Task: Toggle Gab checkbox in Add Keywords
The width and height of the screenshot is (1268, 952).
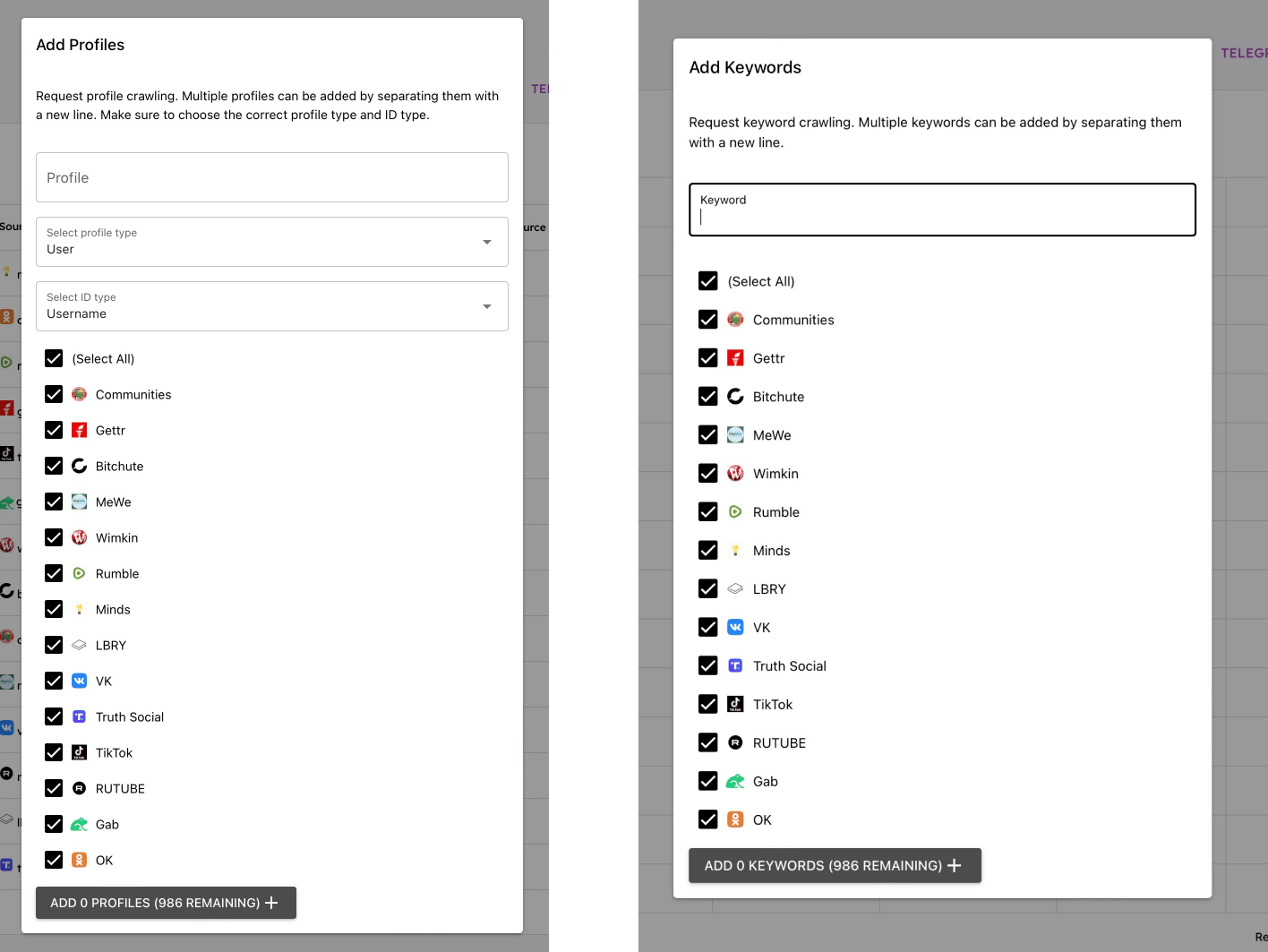Action: click(708, 781)
